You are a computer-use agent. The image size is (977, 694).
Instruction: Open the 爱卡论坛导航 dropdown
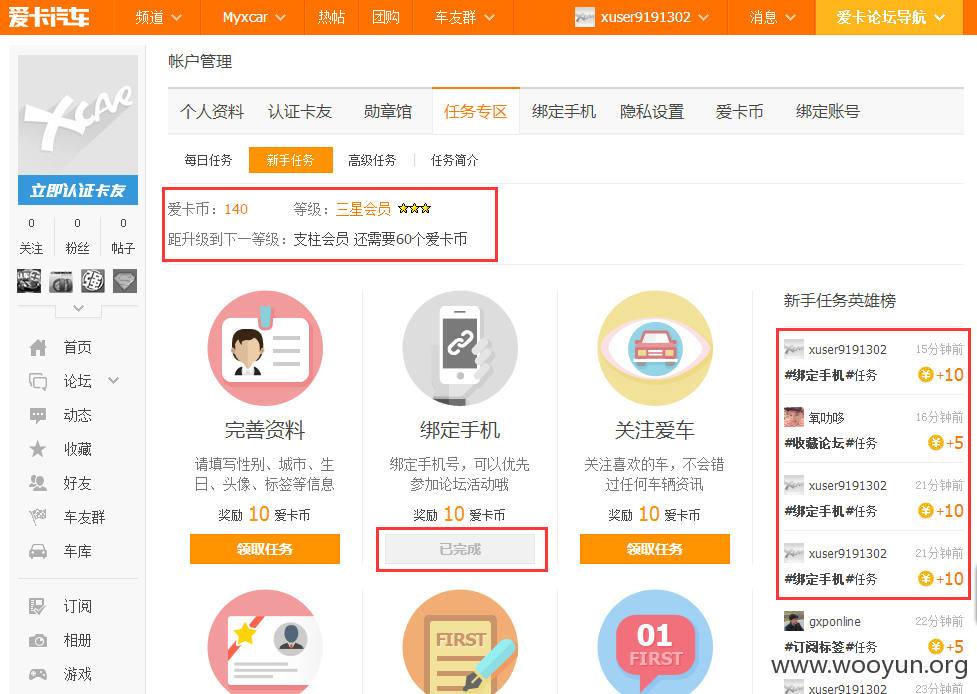point(891,17)
